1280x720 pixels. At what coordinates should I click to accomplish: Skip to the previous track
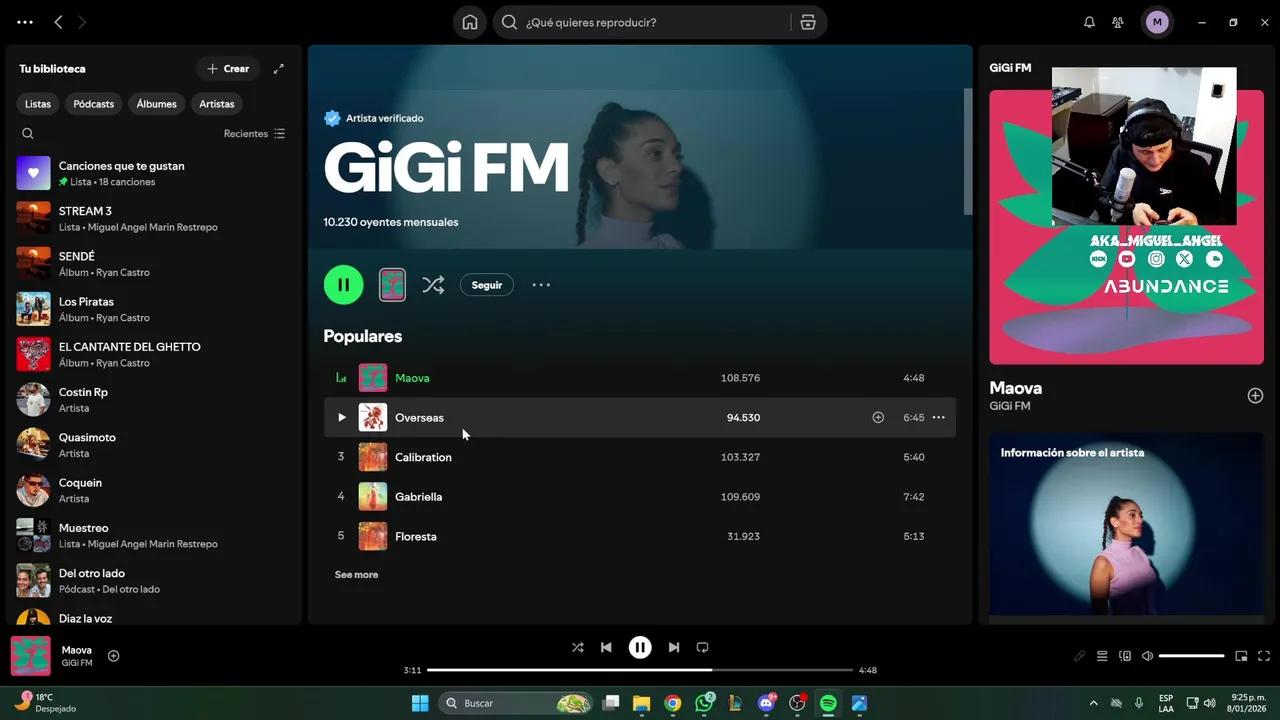click(606, 647)
